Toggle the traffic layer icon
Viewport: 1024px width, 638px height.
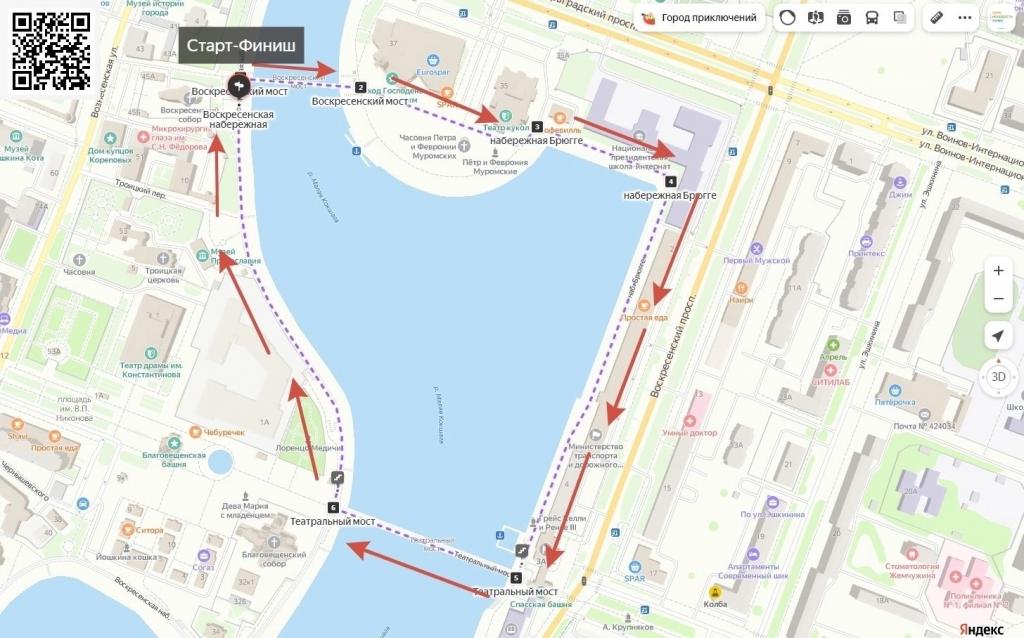pos(788,18)
